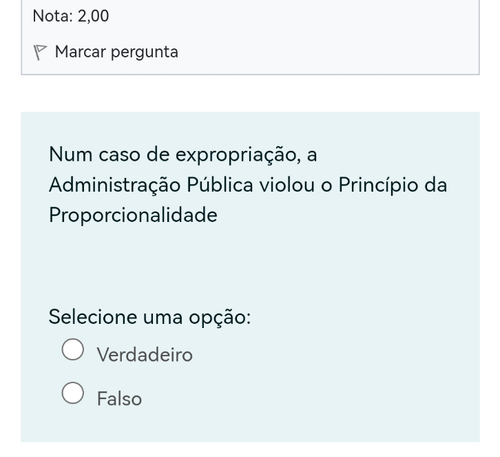The image size is (500, 457).
Task: Click the Falso option label
Action: [119, 398]
